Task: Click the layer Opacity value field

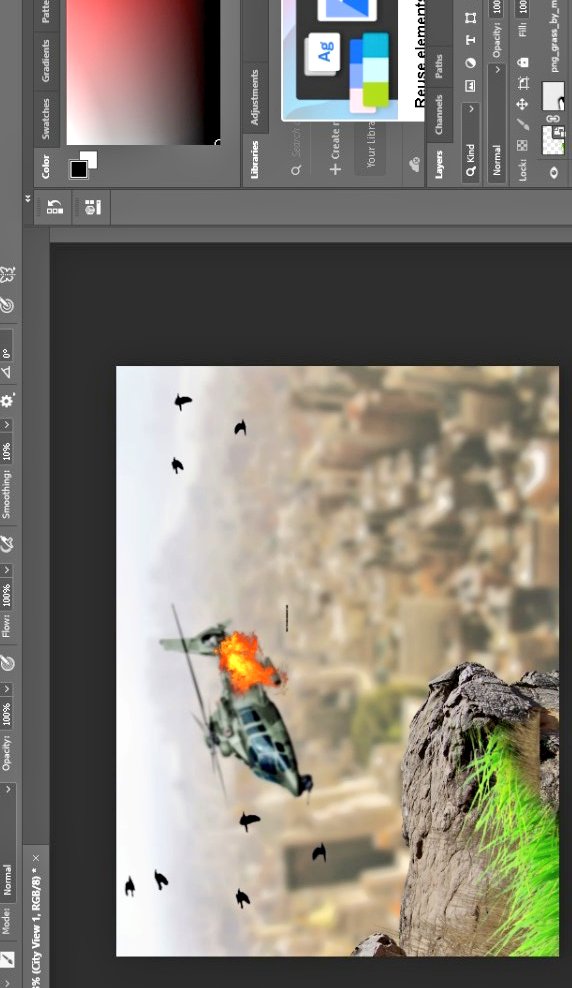Action: 496,8
